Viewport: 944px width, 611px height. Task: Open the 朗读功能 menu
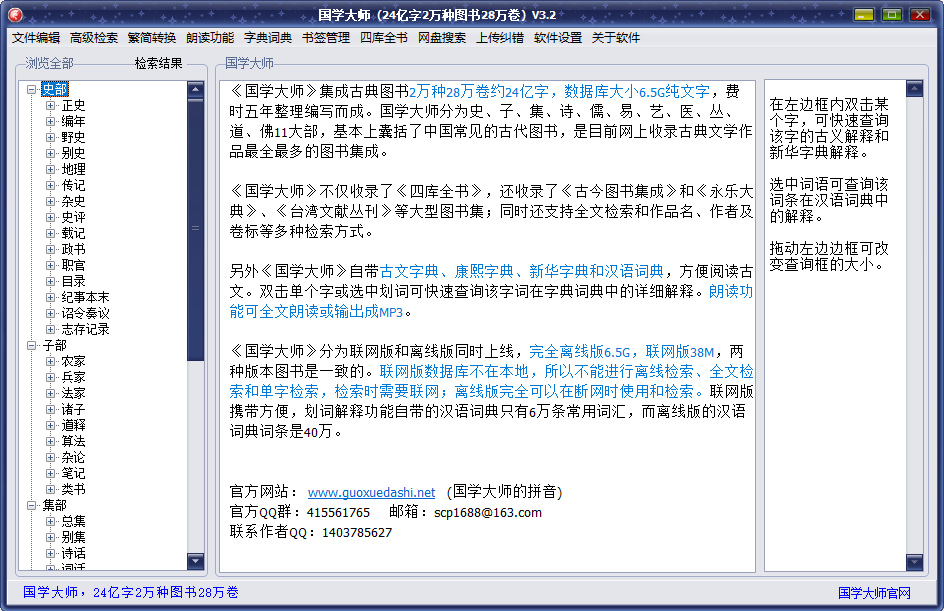pyautogui.click(x=210, y=38)
